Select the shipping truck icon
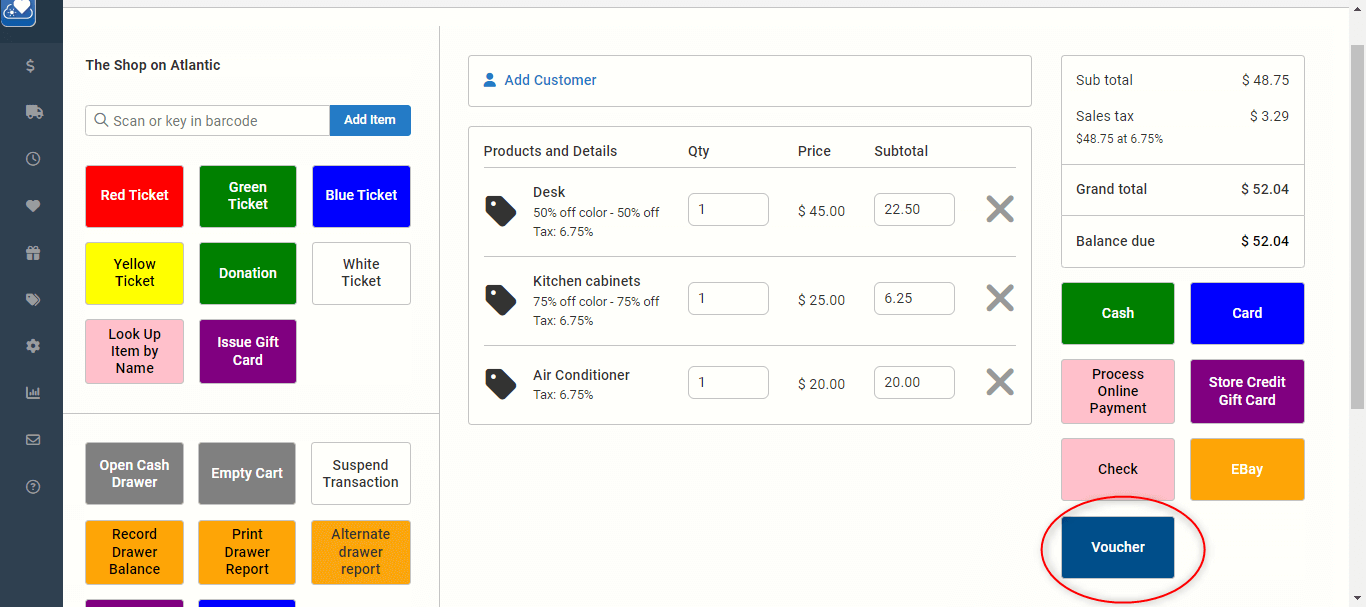The height and width of the screenshot is (607, 1366). coord(32,112)
